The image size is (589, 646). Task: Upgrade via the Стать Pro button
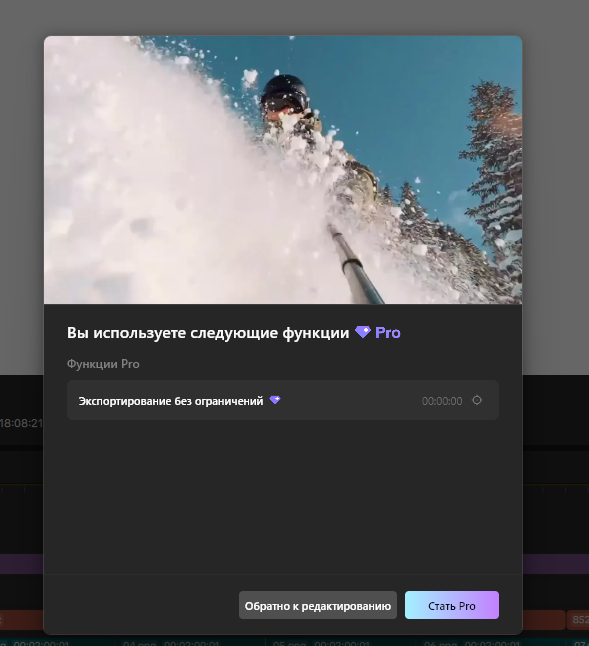click(452, 605)
